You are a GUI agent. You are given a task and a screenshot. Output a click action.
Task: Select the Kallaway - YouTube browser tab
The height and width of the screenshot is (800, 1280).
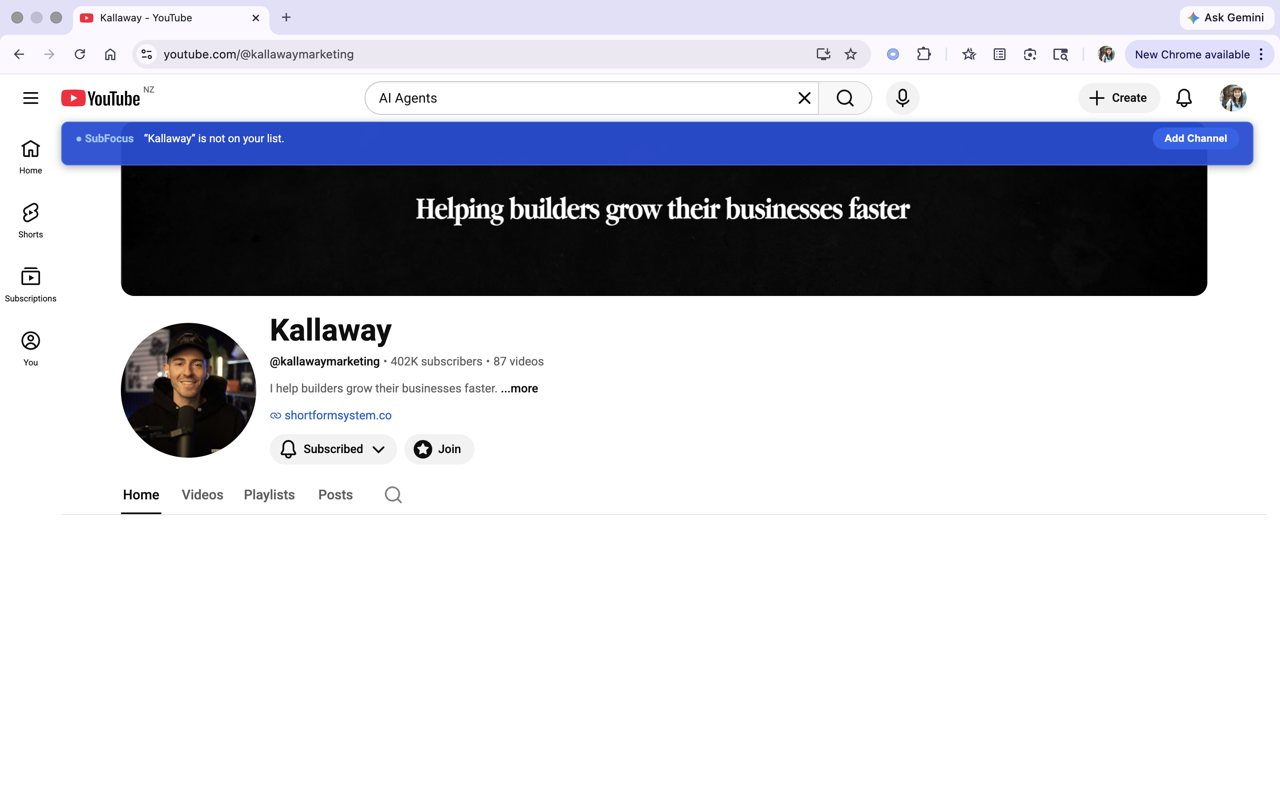(x=170, y=18)
